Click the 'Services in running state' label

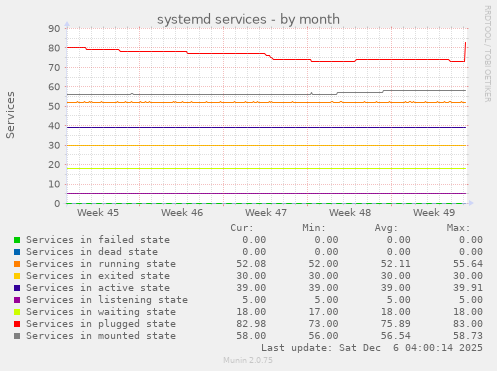[101, 264]
